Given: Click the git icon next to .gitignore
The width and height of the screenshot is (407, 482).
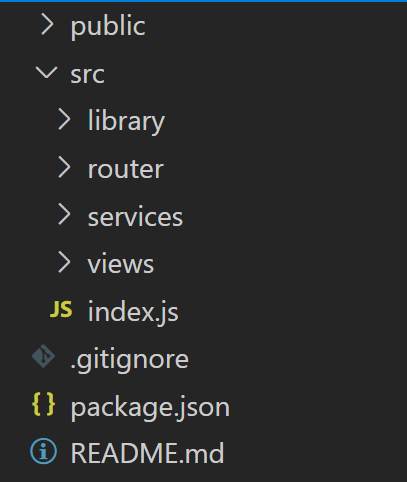Looking at the screenshot, I should [43, 356].
